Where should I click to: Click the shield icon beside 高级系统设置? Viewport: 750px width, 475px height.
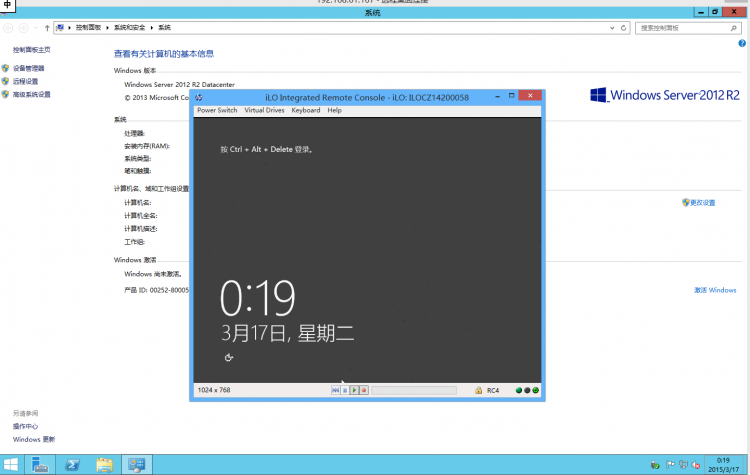point(5,94)
